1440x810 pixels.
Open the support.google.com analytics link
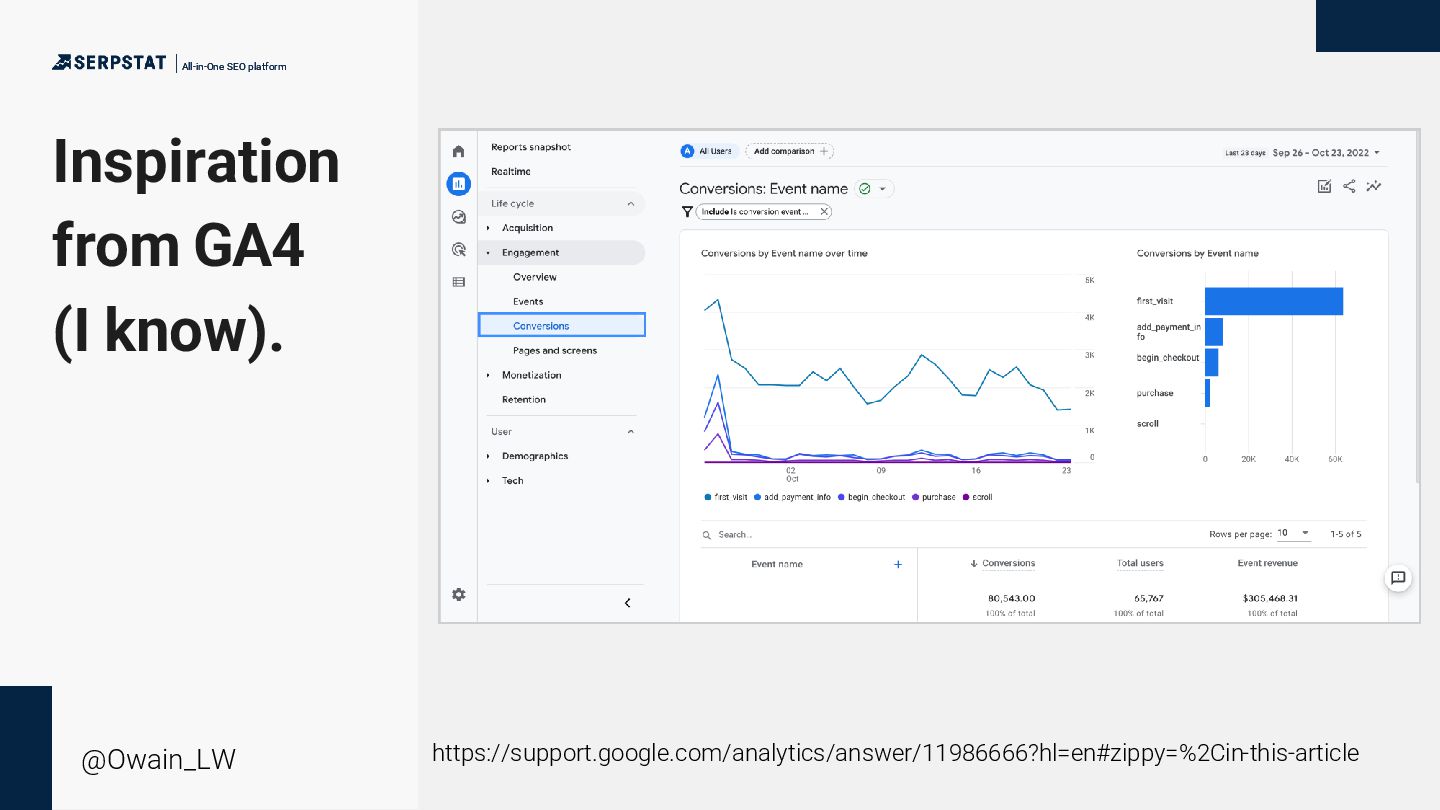point(895,753)
